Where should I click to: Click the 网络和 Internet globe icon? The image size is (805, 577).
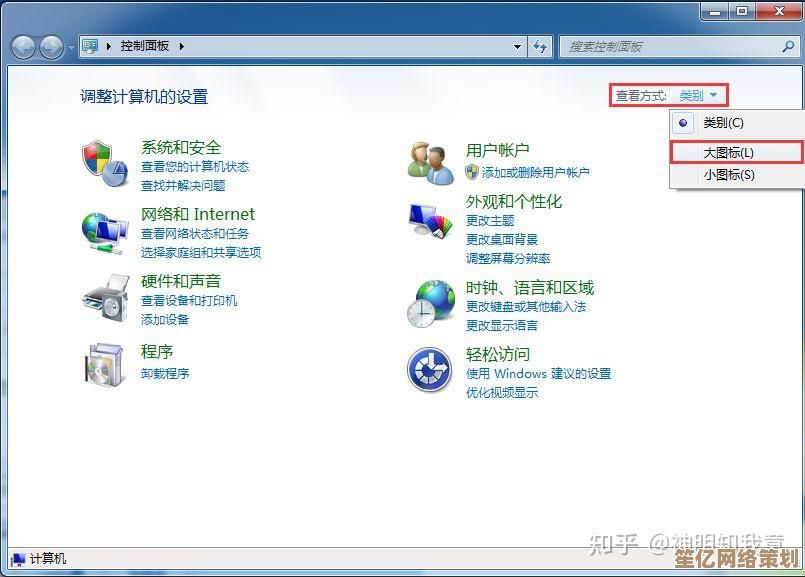pos(105,231)
